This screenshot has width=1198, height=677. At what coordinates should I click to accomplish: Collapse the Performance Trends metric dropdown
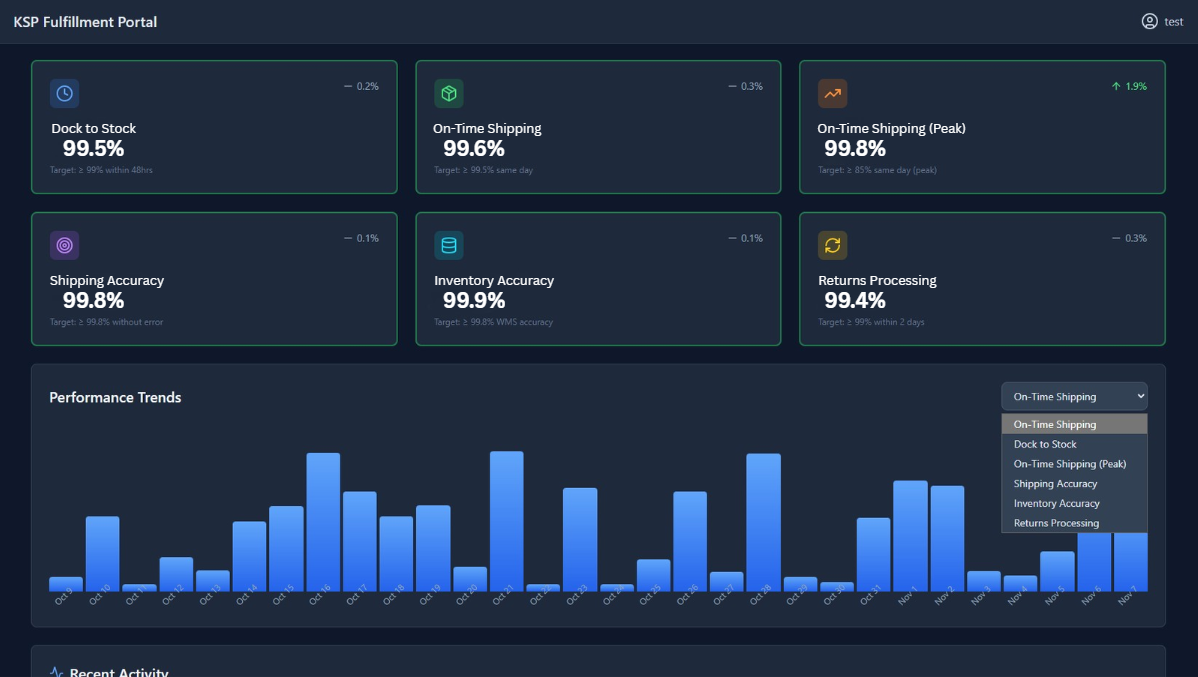1073,397
